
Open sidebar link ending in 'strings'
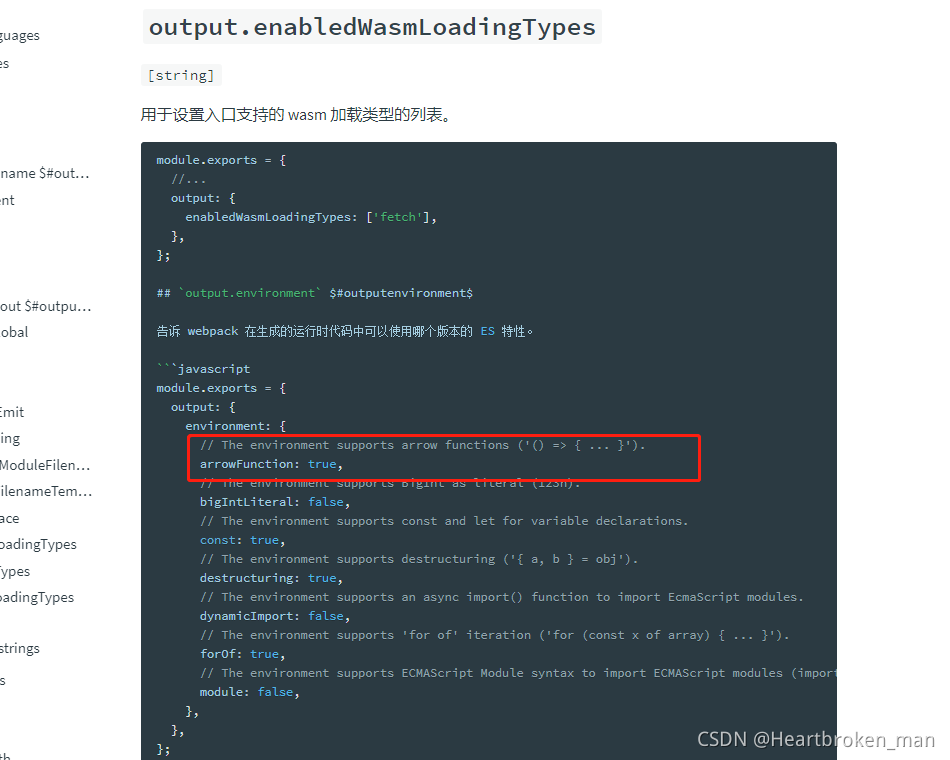[19, 648]
